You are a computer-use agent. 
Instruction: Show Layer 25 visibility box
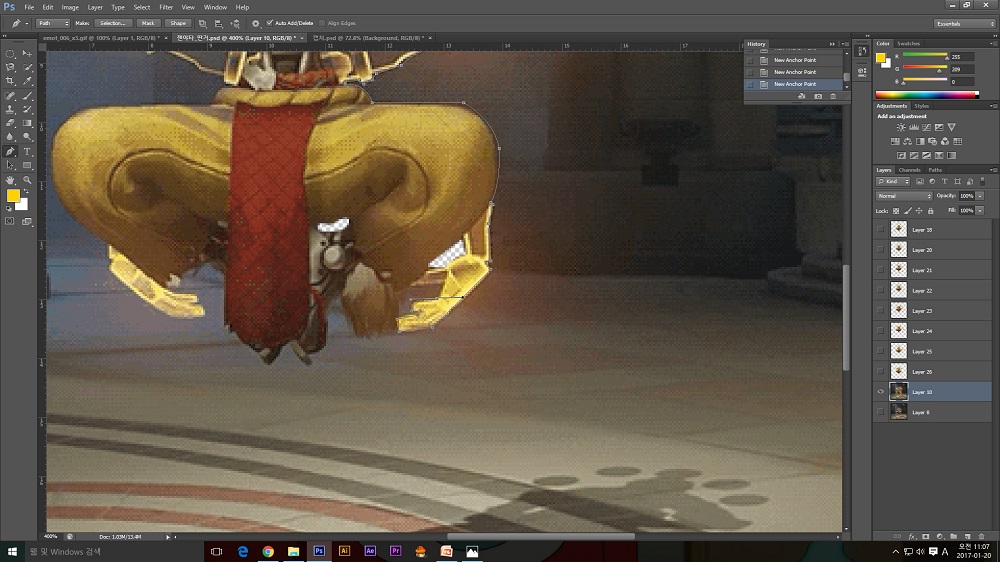coord(880,351)
